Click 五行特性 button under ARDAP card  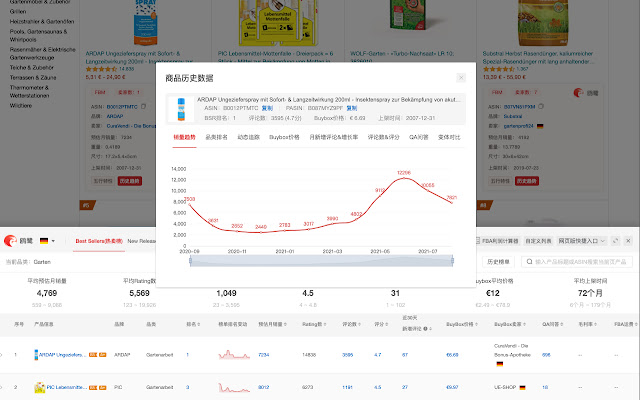(102, 181)
